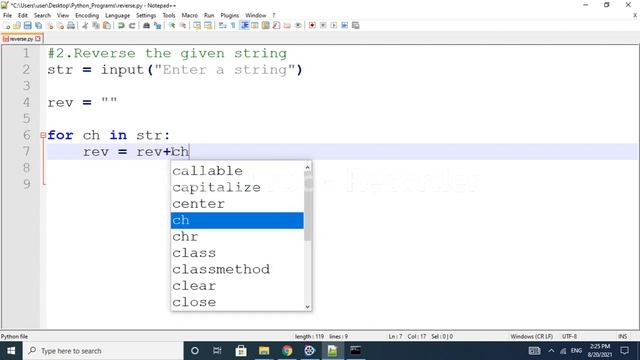Zoom in on editor text

pos(172,25)
